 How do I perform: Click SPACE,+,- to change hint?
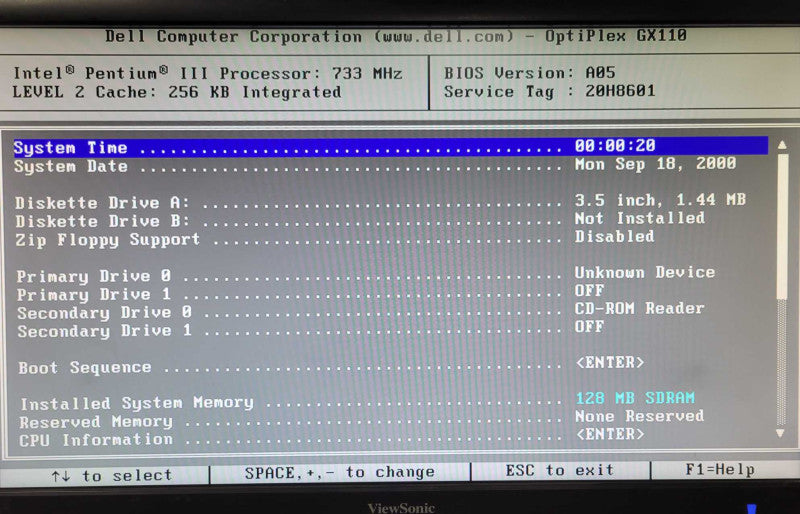(339, 473)
